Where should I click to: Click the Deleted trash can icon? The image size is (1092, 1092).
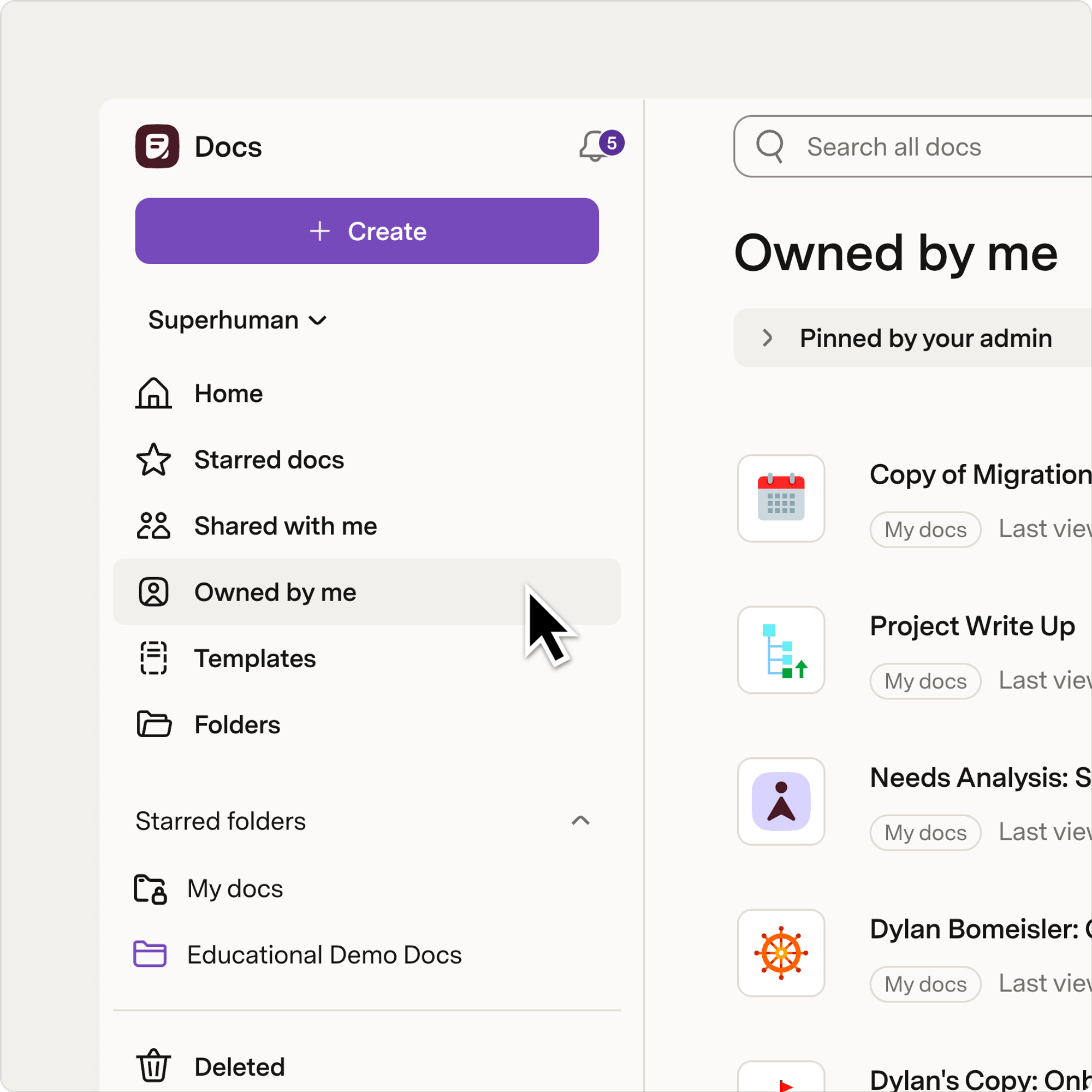pos(154,1066)
